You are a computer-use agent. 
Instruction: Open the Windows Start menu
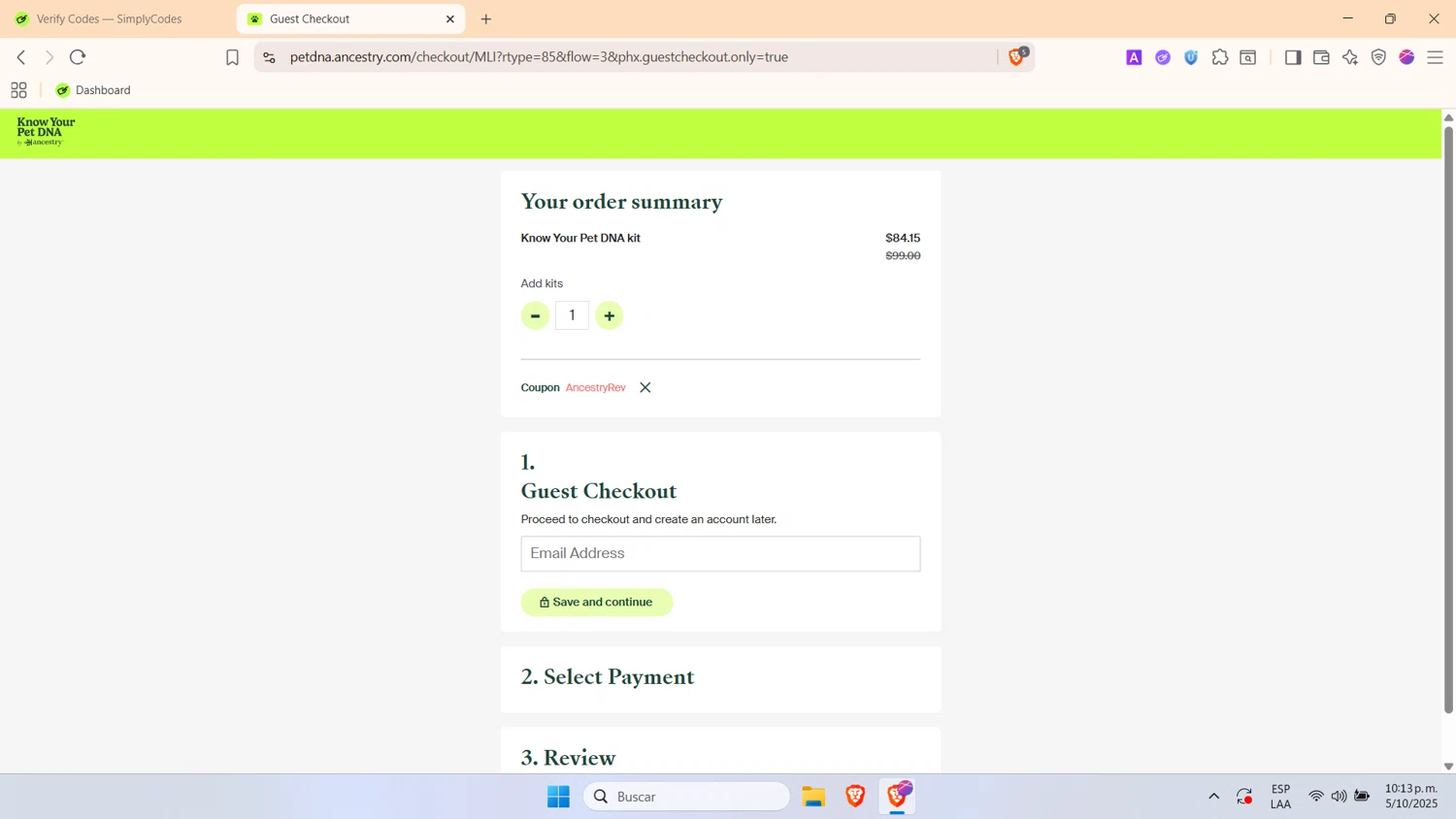tap(558, 797)
